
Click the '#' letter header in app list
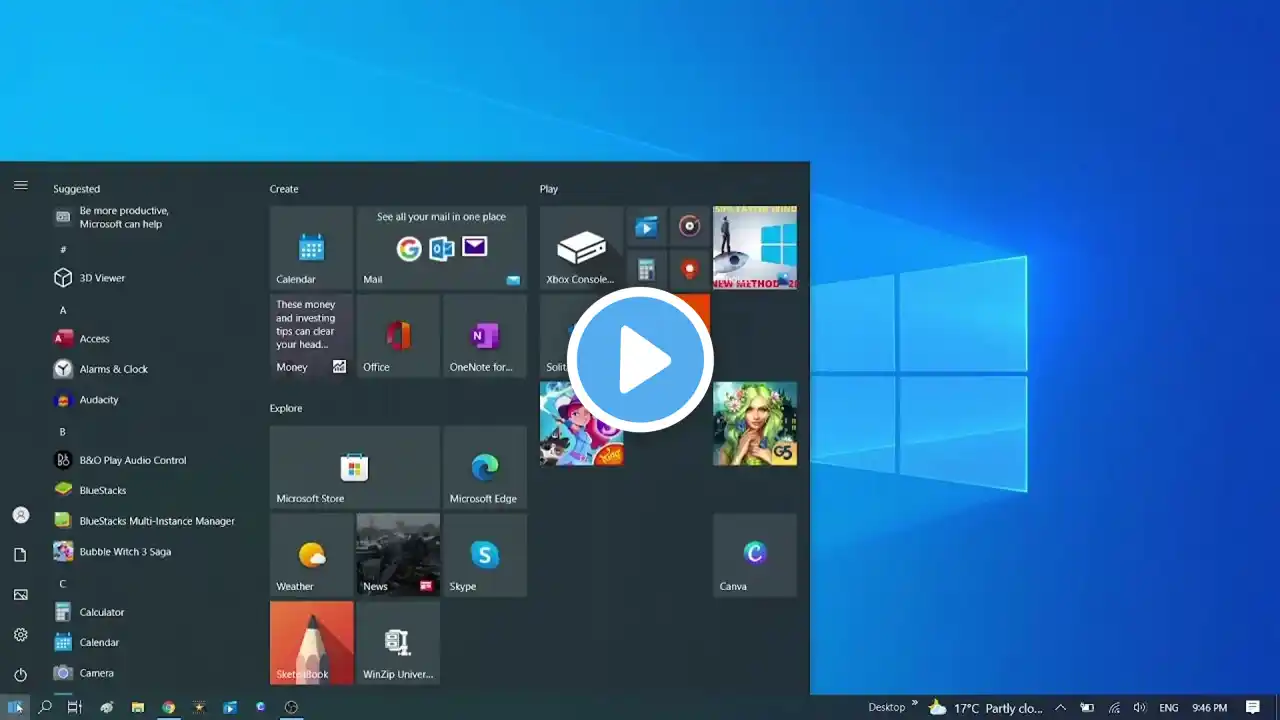(63, 249)
